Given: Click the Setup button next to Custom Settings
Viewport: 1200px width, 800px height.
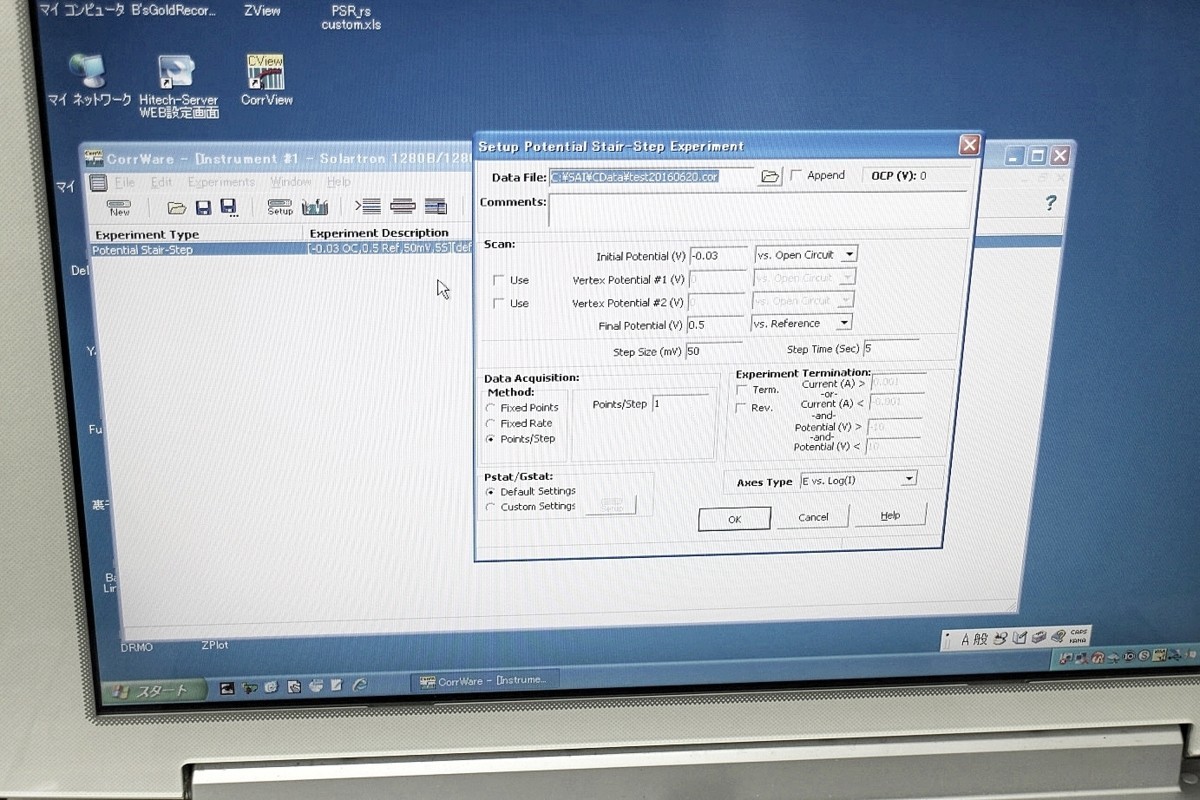Looking at the screenshot, I should pos(610,505).
